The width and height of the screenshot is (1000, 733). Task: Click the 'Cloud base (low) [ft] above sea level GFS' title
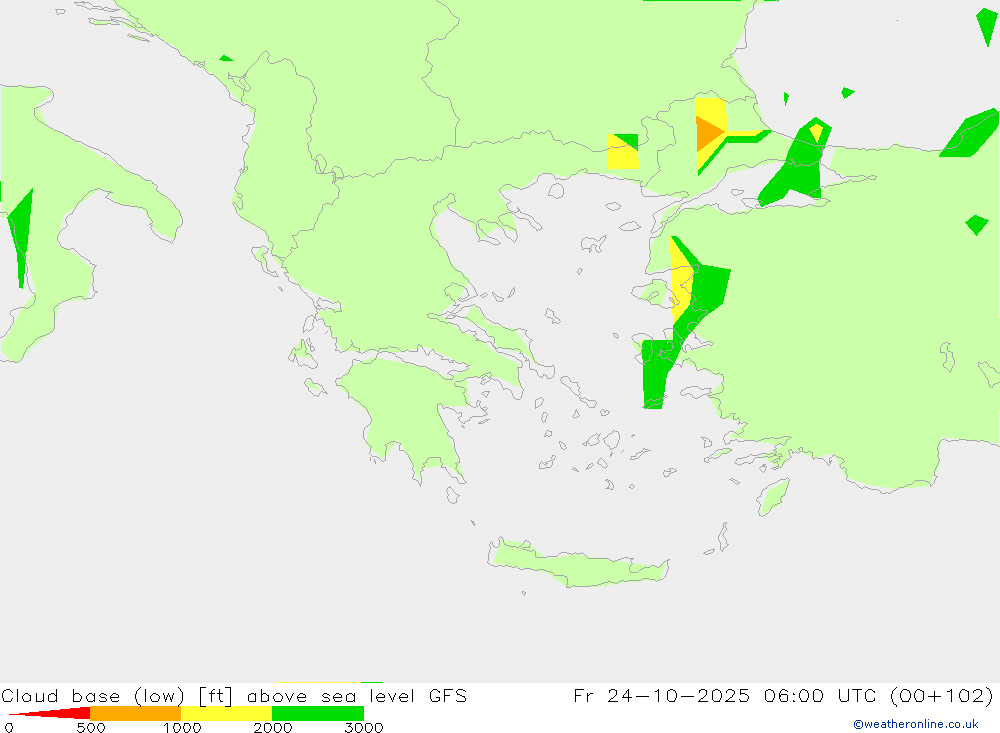coord(234,695)
